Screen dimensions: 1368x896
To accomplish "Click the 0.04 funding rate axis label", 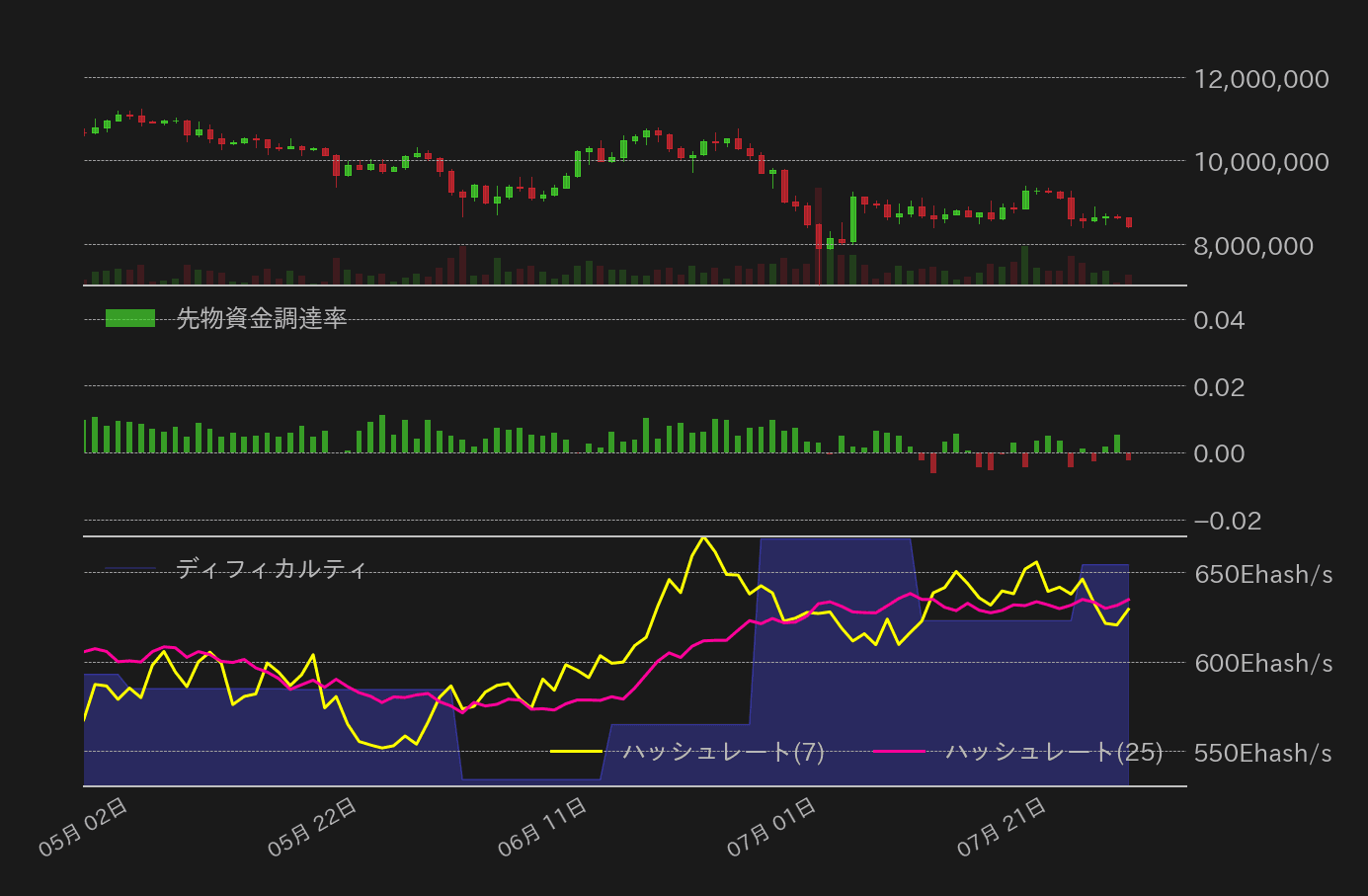I will [1219, 320].
